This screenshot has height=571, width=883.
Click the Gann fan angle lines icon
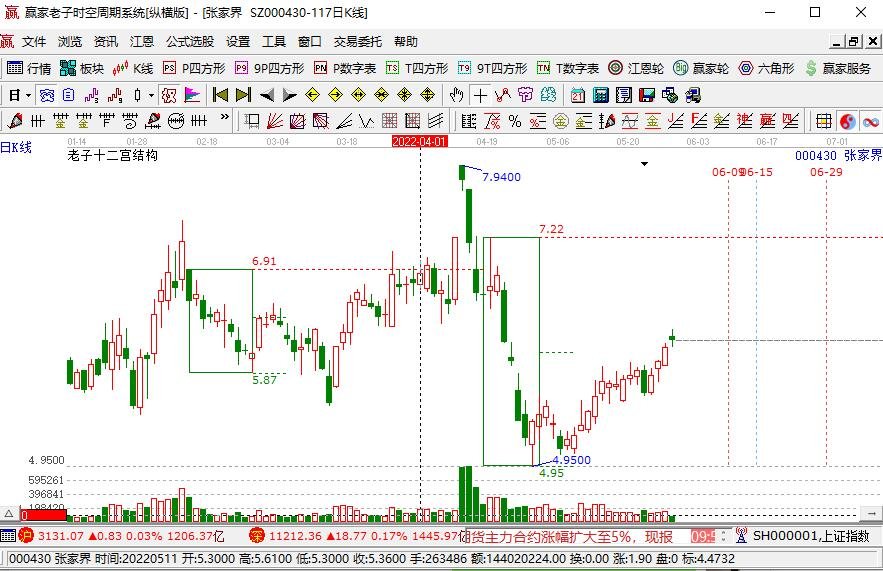275,121
